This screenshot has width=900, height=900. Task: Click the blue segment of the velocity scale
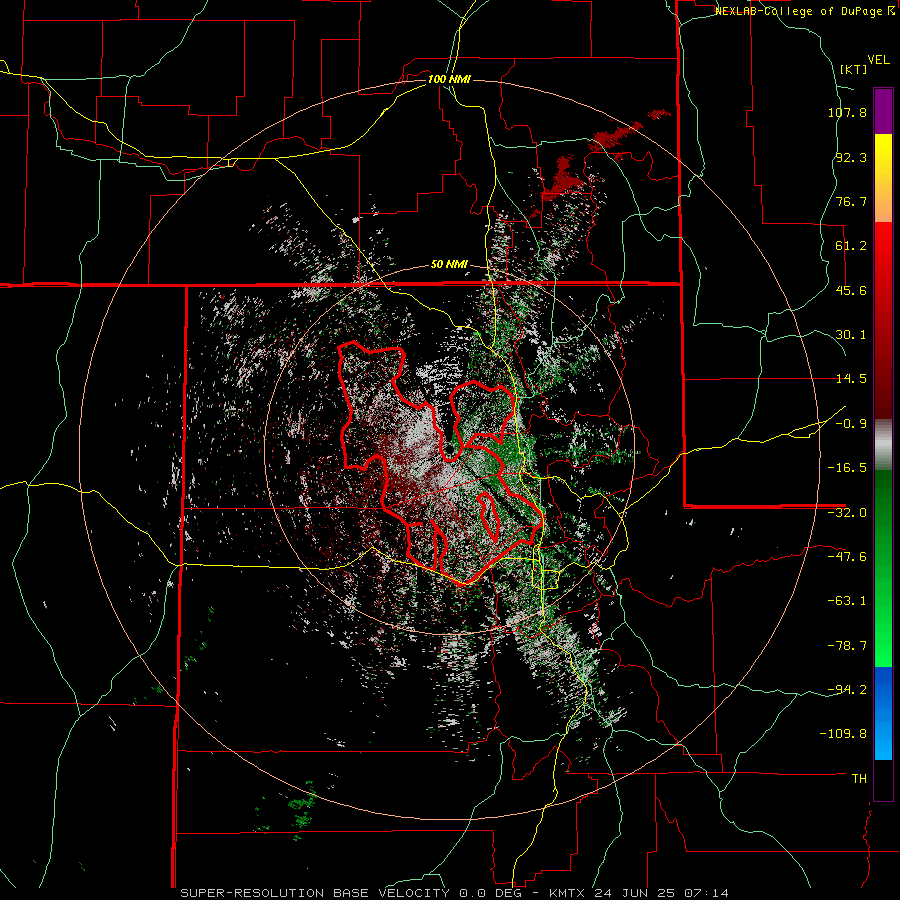tap(883, 713)
